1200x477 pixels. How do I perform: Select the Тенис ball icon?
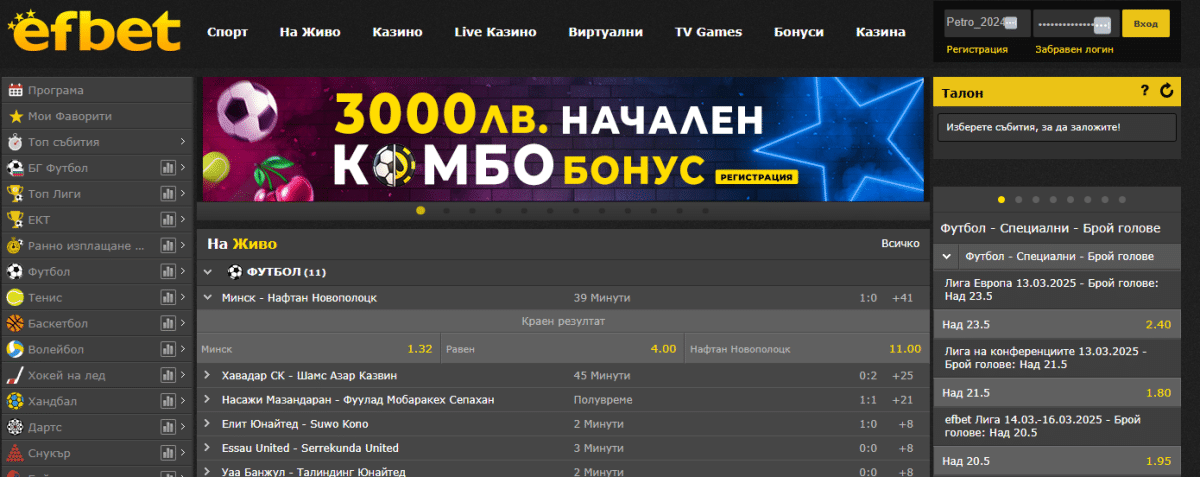pos(16,298)
